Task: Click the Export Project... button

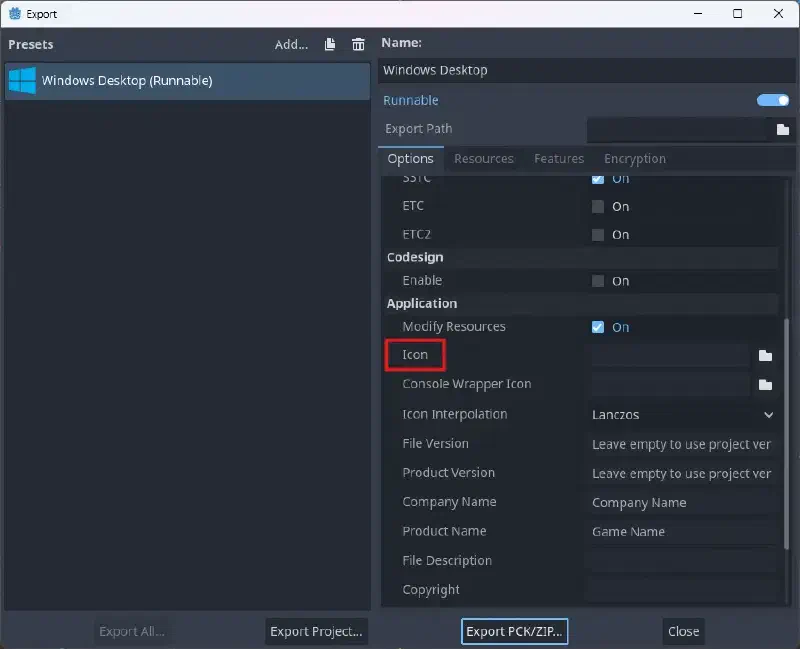Action: [x=316, y=632]
